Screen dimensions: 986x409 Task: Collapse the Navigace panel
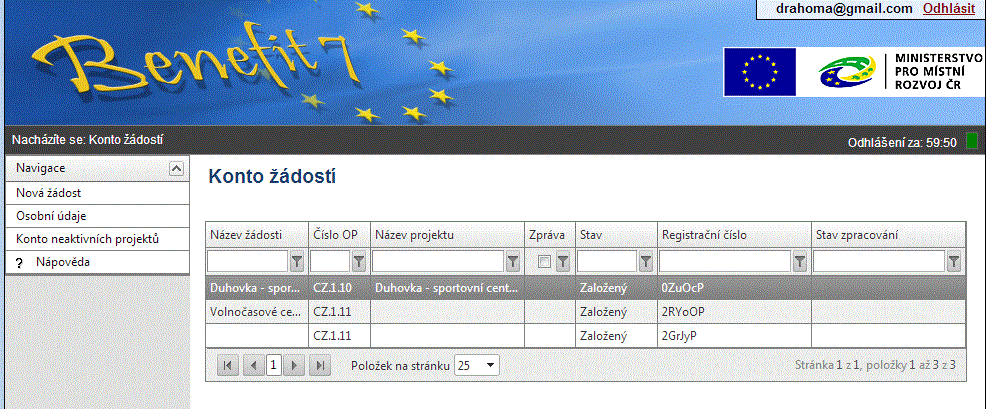177,169
